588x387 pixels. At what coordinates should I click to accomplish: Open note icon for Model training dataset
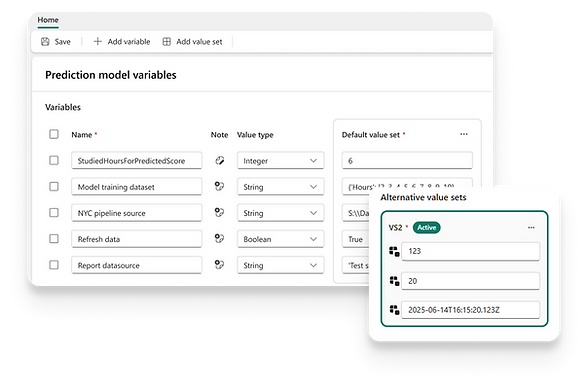219,186
